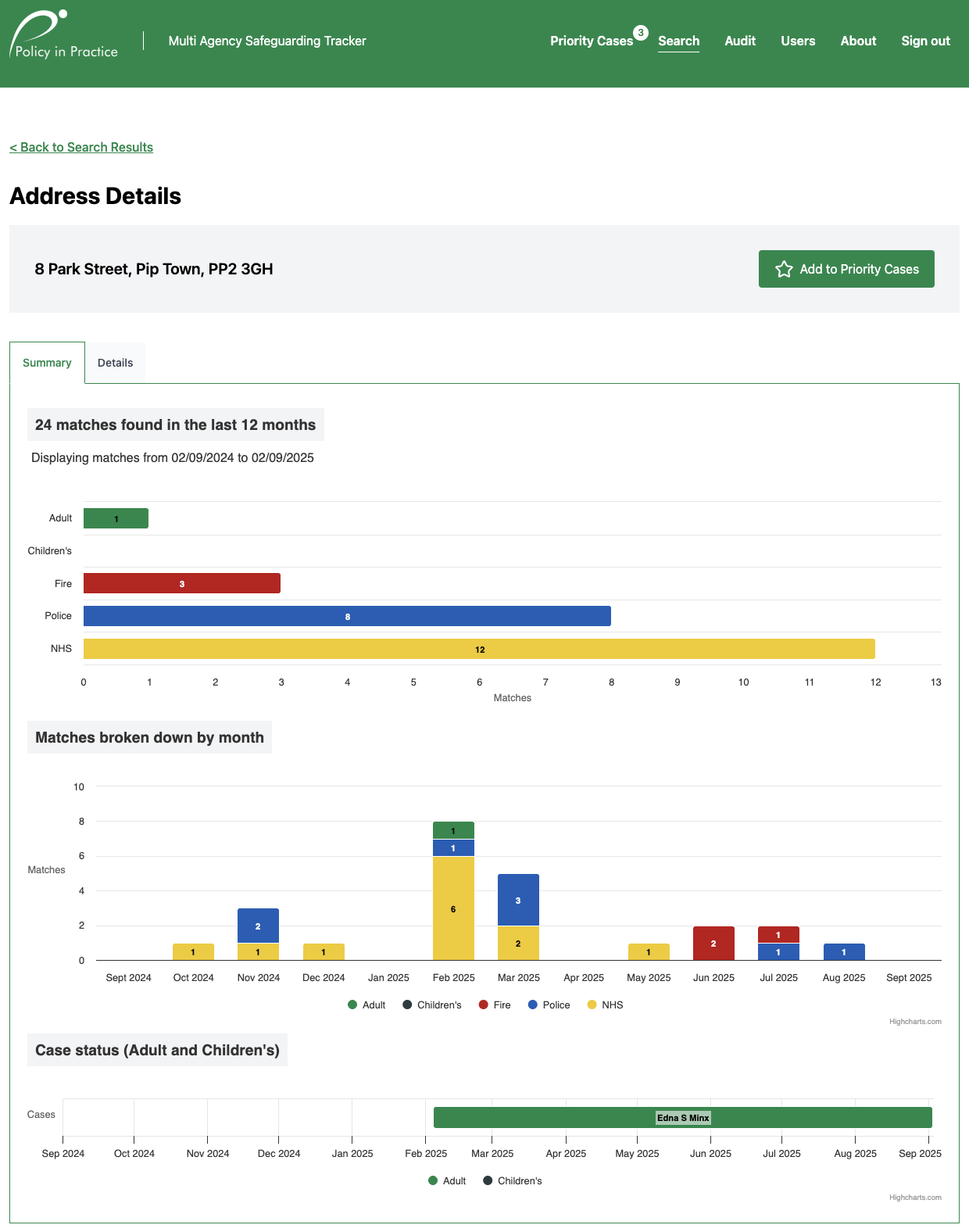
Task: Click the Policy in Practice logo
Action: (64, 37)
